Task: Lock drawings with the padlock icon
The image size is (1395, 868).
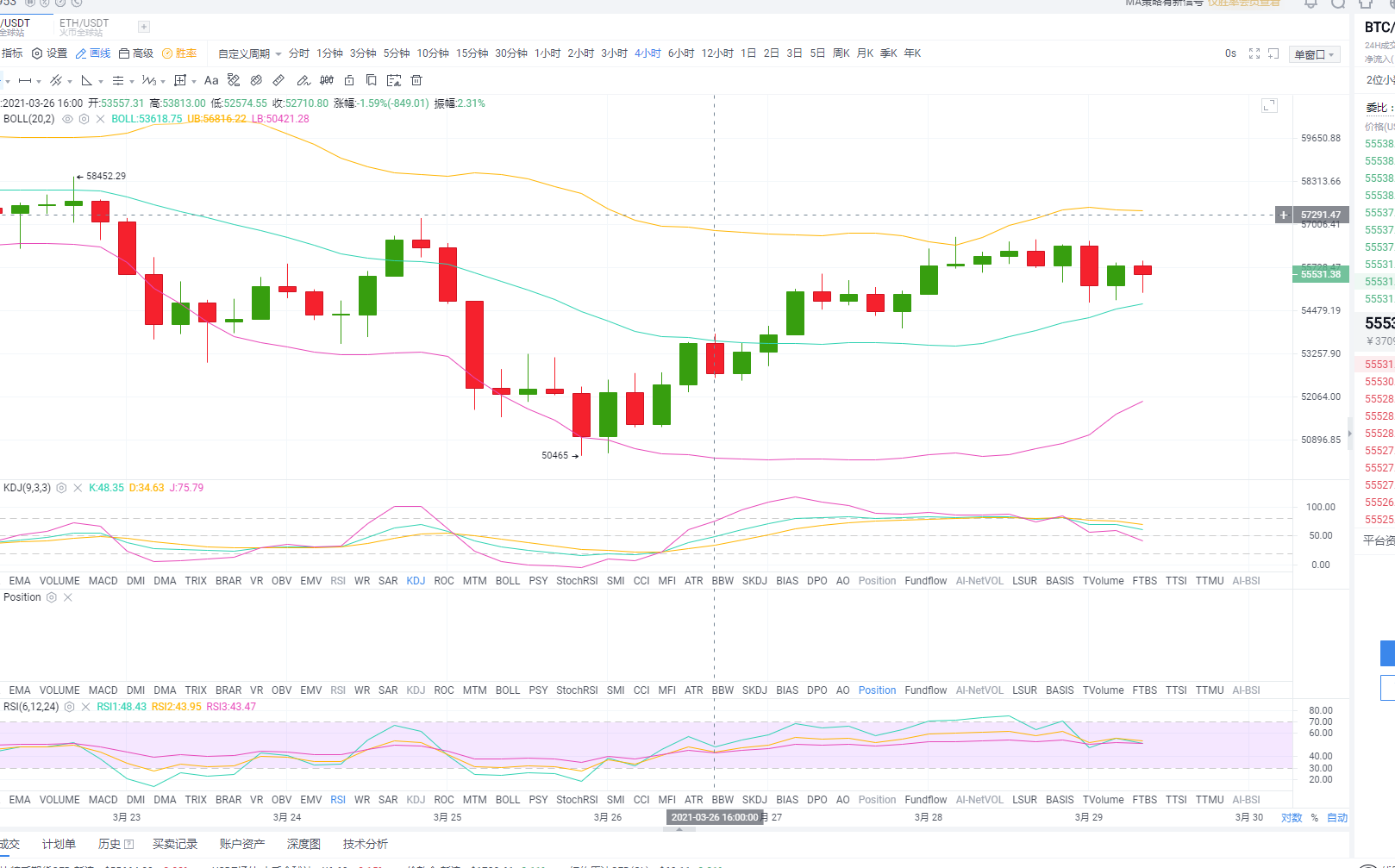Action: pyautogui.click(x=349, y=80)
